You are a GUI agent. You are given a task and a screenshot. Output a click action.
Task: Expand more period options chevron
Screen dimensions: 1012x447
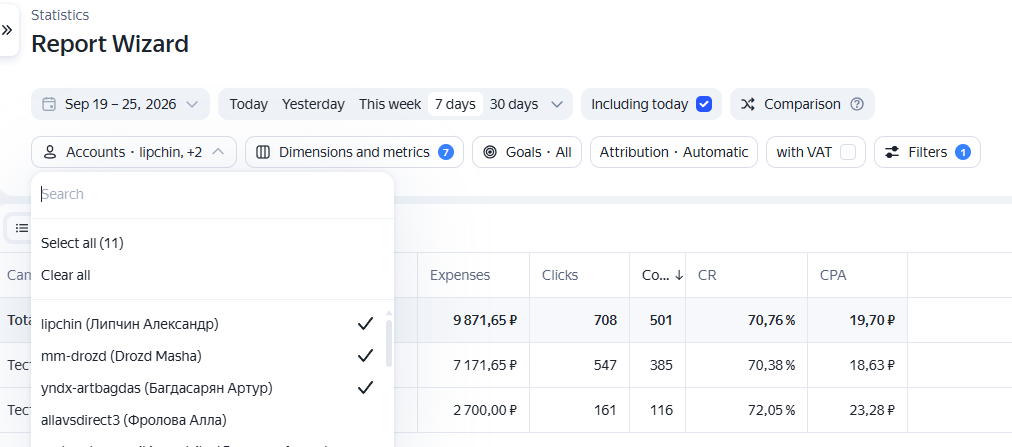point(557,104)
